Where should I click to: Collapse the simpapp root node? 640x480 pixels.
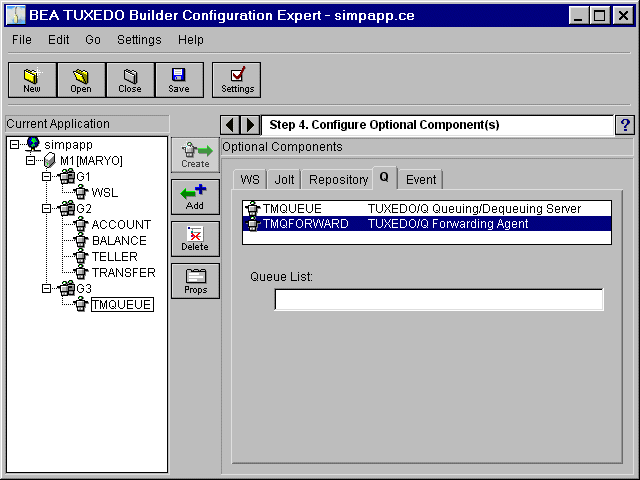click(x=14, y=144)
